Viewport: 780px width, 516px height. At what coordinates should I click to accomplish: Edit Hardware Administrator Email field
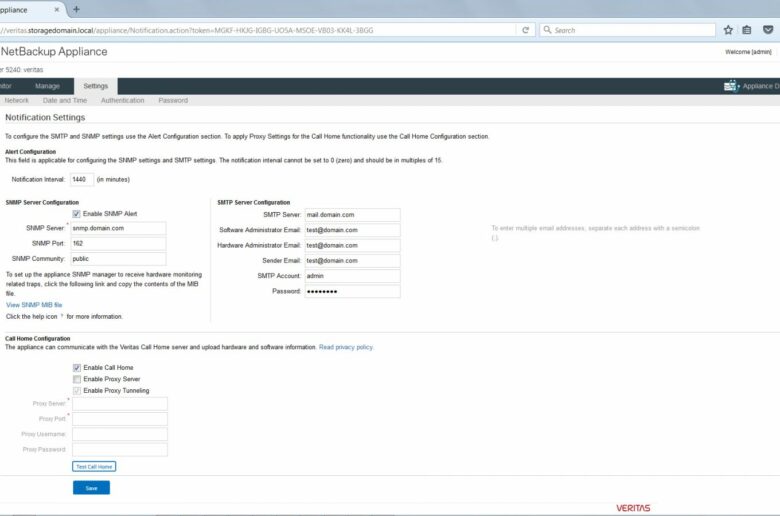(x=352, y=245)
